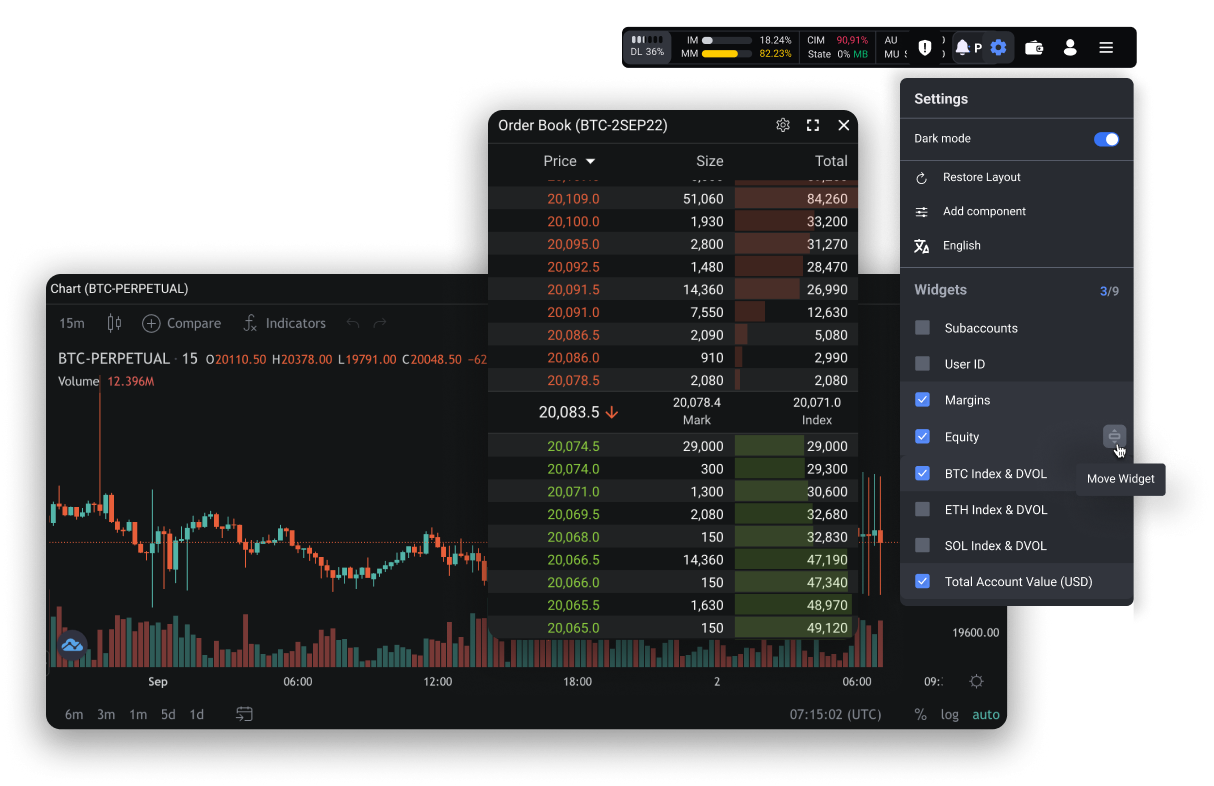Open the 15m interval dropdown

click(72, 323)
